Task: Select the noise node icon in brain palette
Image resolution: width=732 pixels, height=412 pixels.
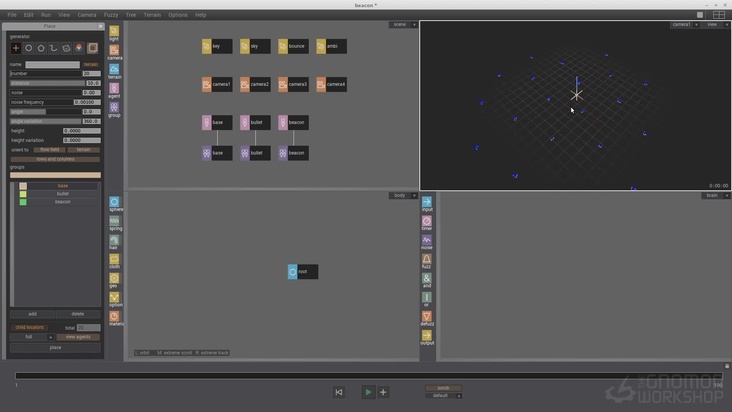Action: tap(427, 241)
